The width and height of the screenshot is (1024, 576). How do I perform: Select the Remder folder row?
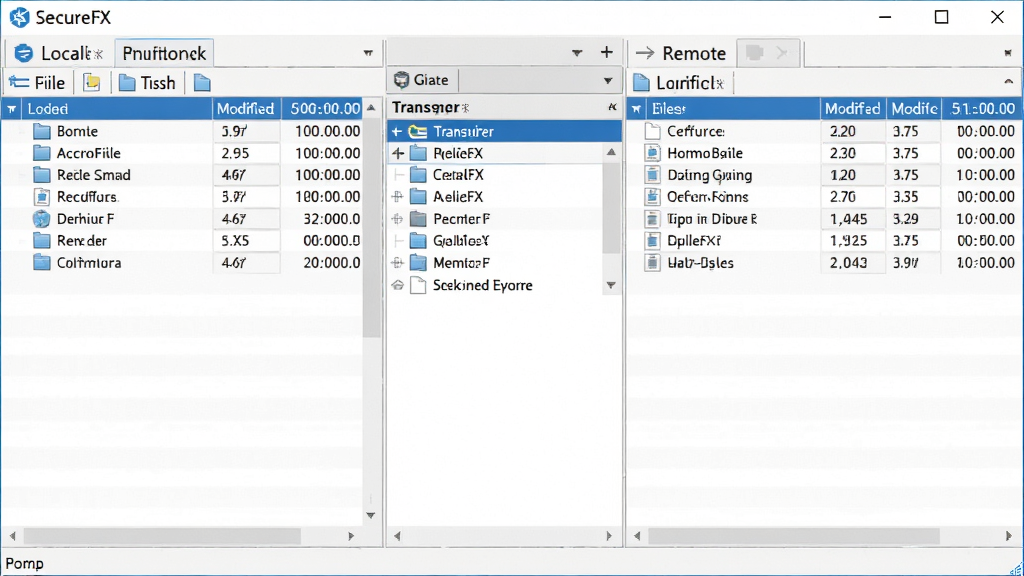click(x=182, y=241)
